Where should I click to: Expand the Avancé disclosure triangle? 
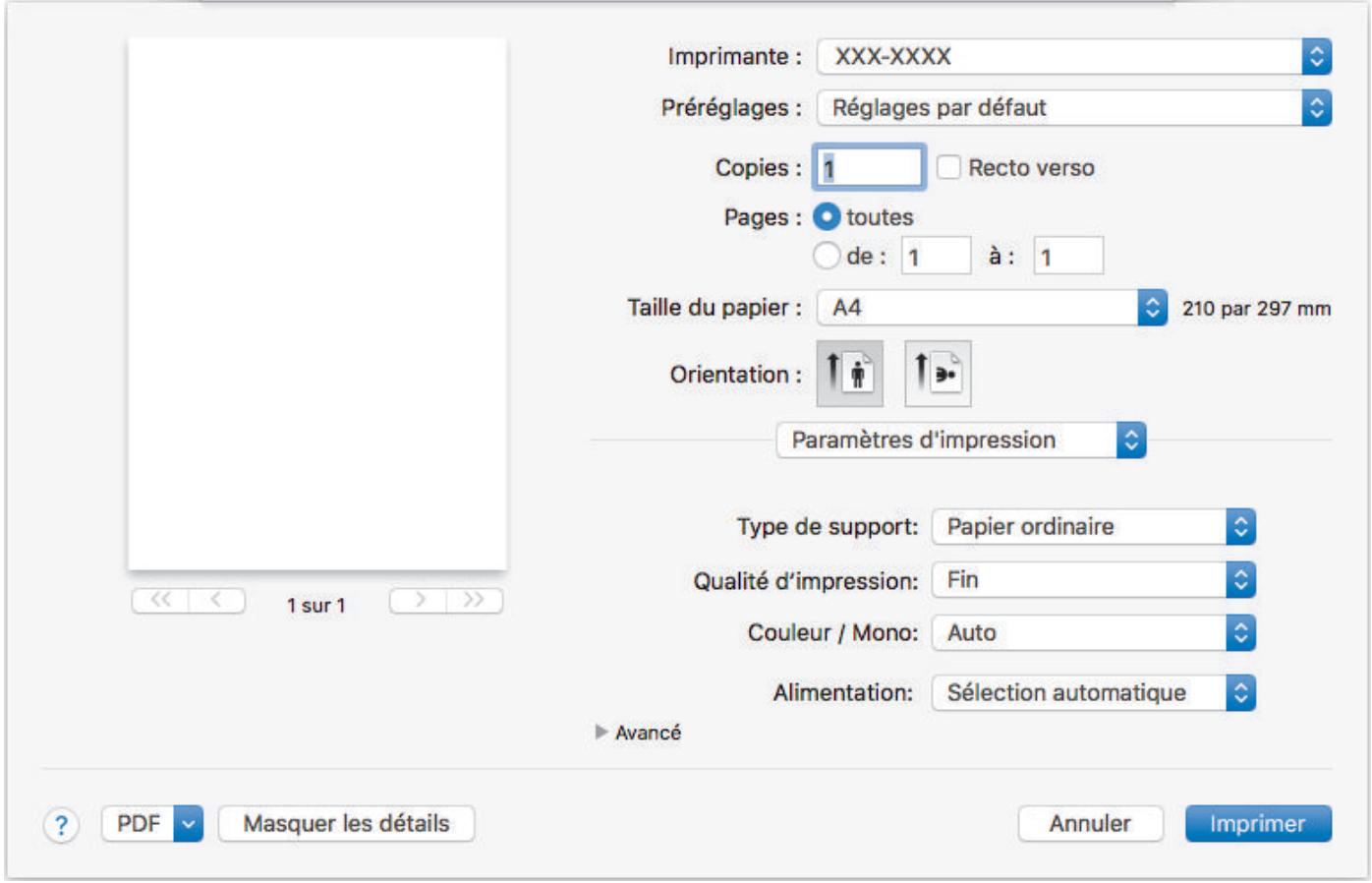point(601,732)
